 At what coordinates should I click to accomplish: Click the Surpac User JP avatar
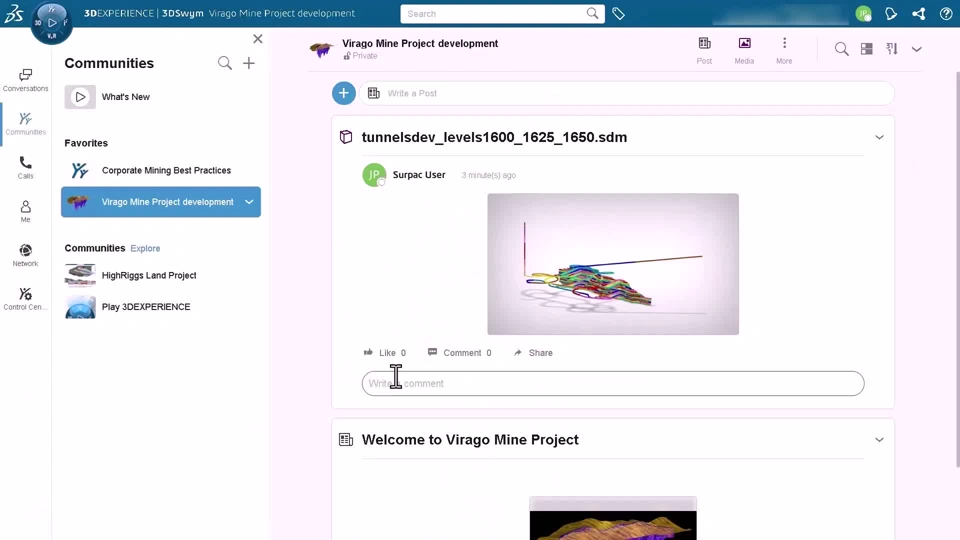point(374,174)
